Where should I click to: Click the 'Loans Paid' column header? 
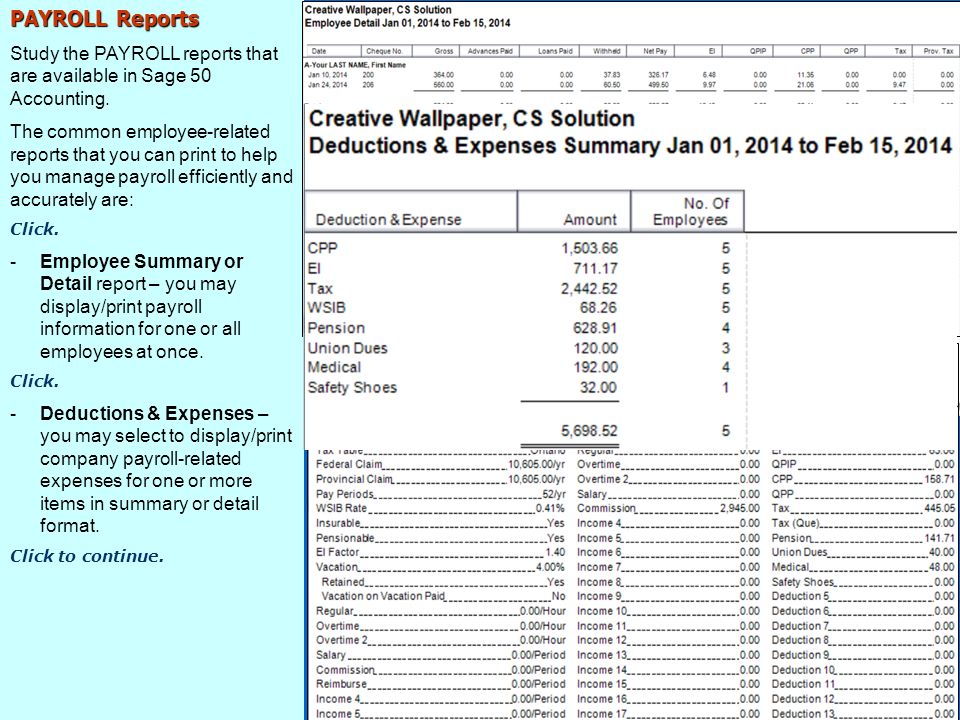555,51
